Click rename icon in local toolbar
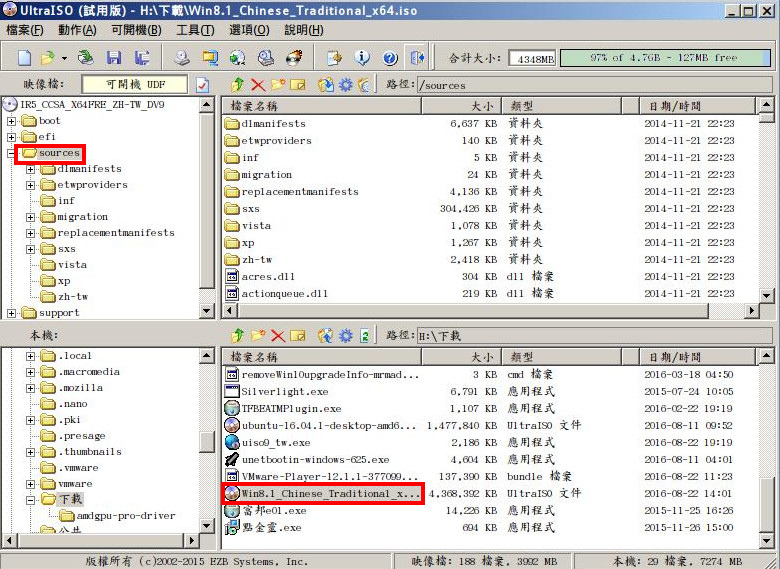Screen dimensions: 780x569 click(x=298, y=336)
